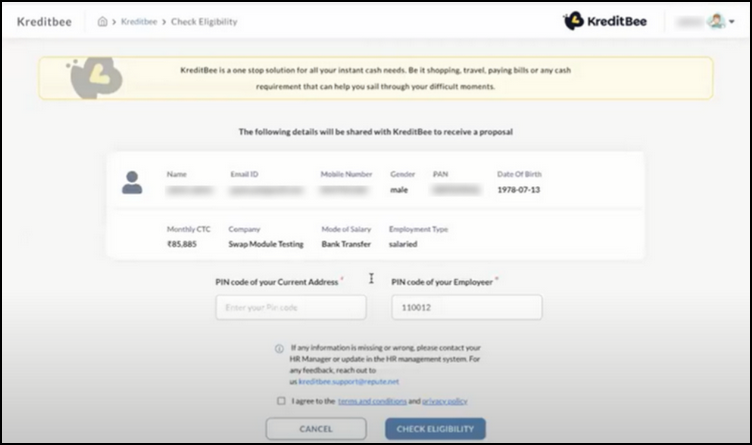Click the Monthly CTC label

click(188, 229)
